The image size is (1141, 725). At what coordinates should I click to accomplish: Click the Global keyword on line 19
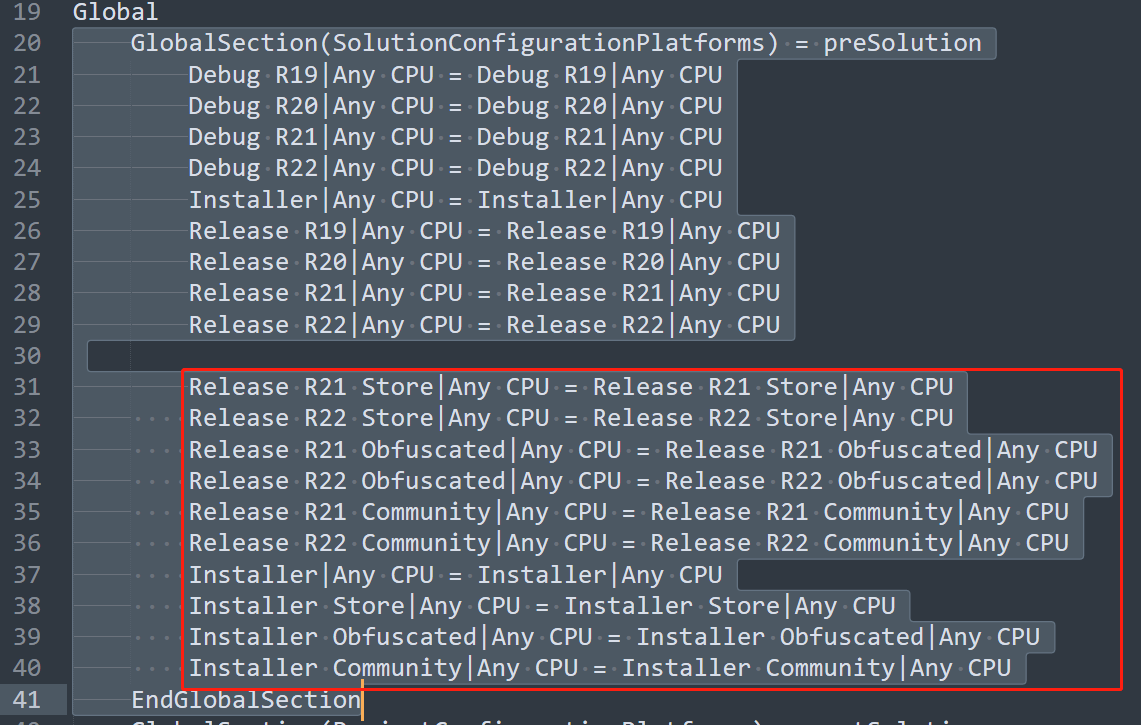click(x=115, y=12)
